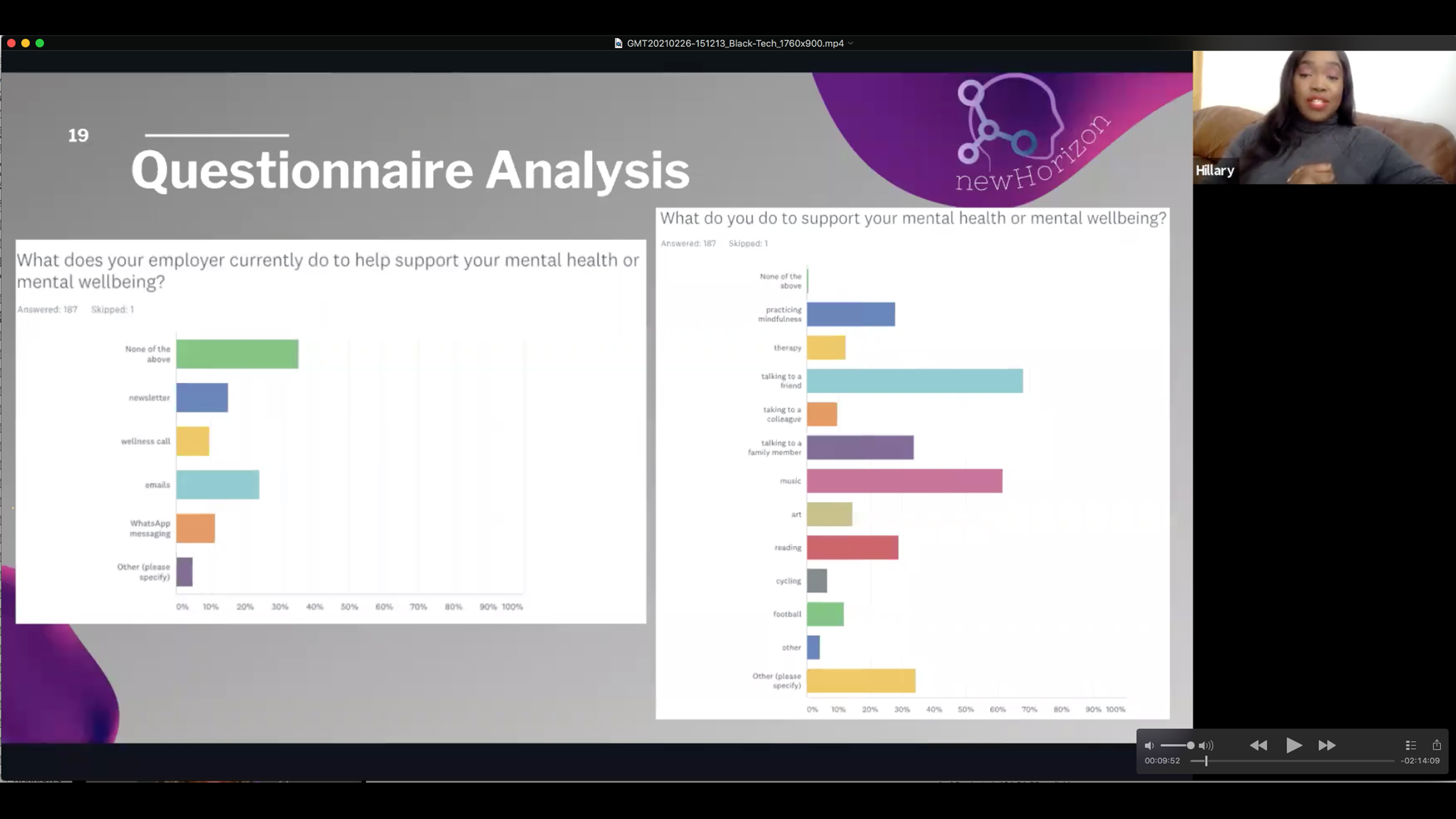Toggle the remaining time display -02:14:09
The width and height of the screenshot is (1456, 819).
pos(1420,761)
